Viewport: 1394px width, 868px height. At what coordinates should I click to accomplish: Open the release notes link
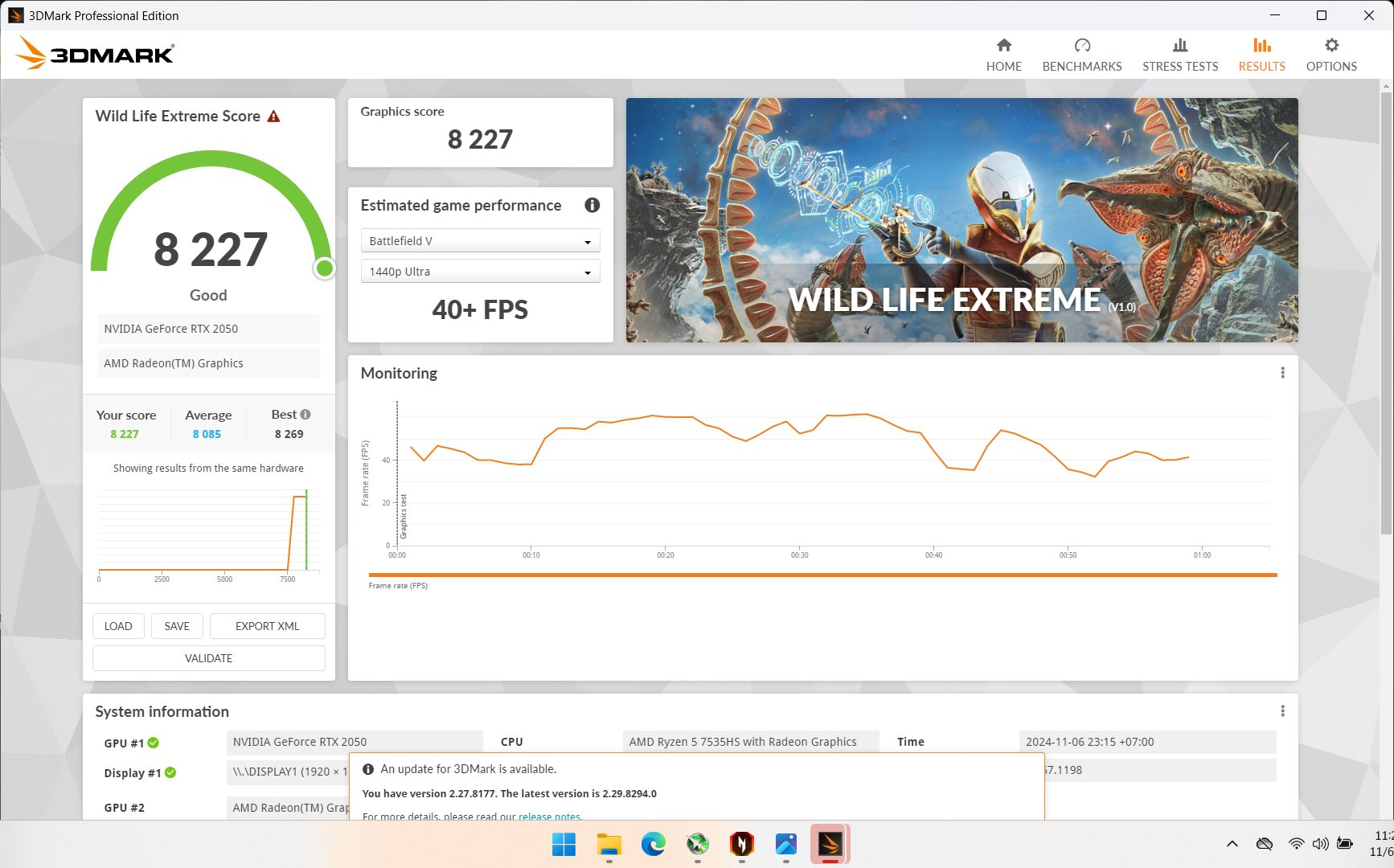click(x=549, y=816)
